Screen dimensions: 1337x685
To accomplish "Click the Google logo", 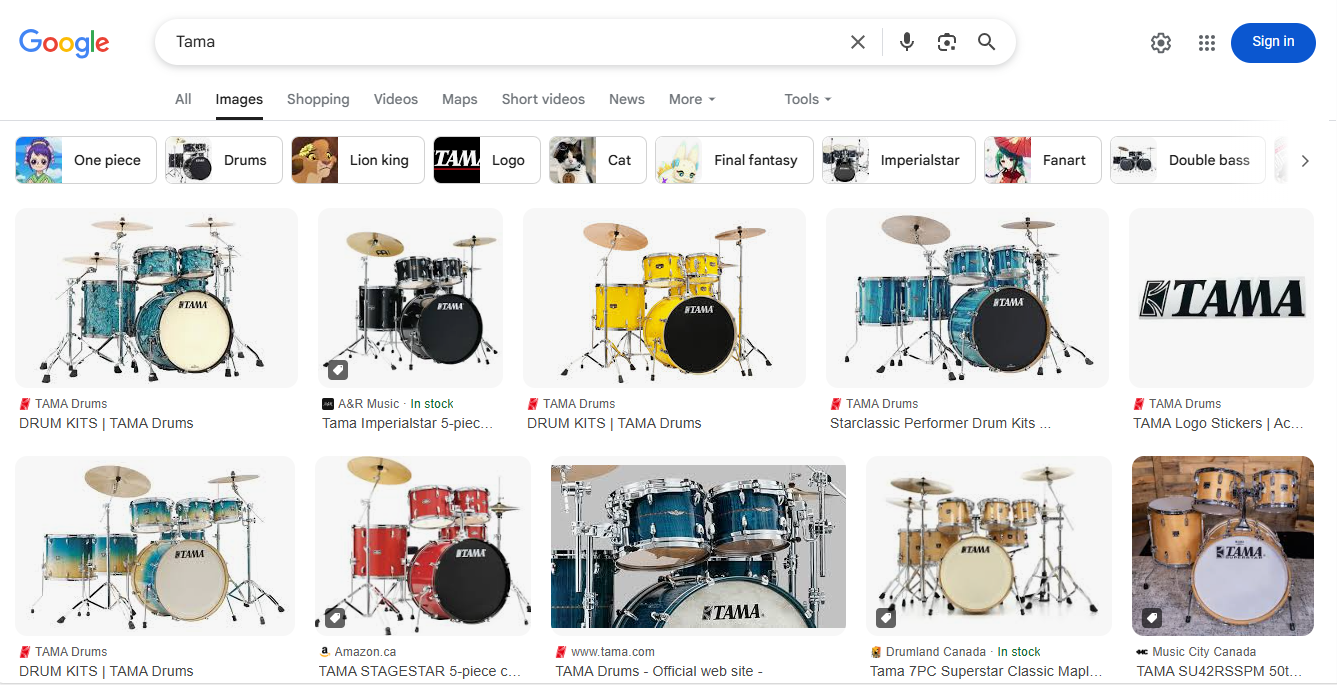I will pos(64,43).
